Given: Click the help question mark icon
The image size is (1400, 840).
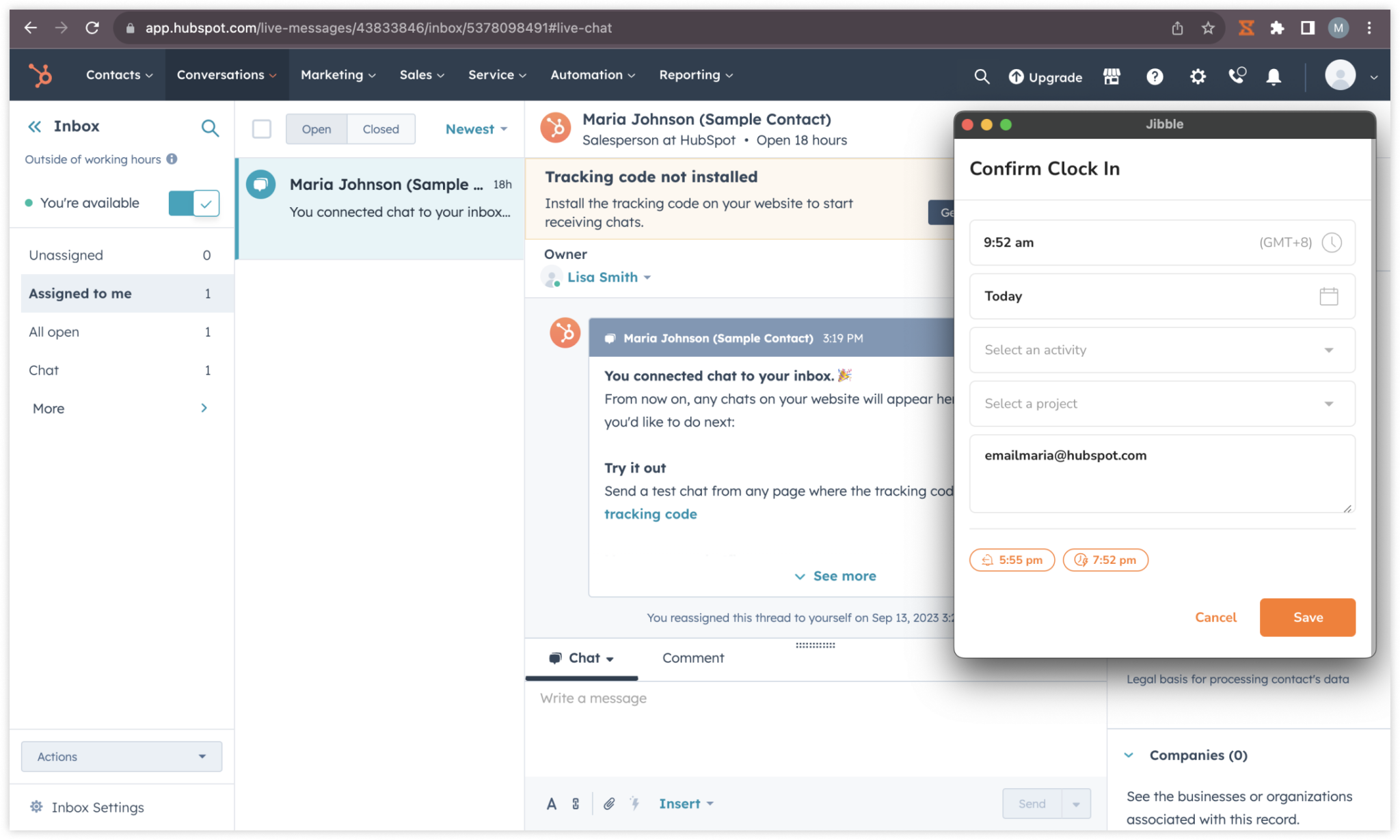Looking at the screenshot, I should (1155, 76).
